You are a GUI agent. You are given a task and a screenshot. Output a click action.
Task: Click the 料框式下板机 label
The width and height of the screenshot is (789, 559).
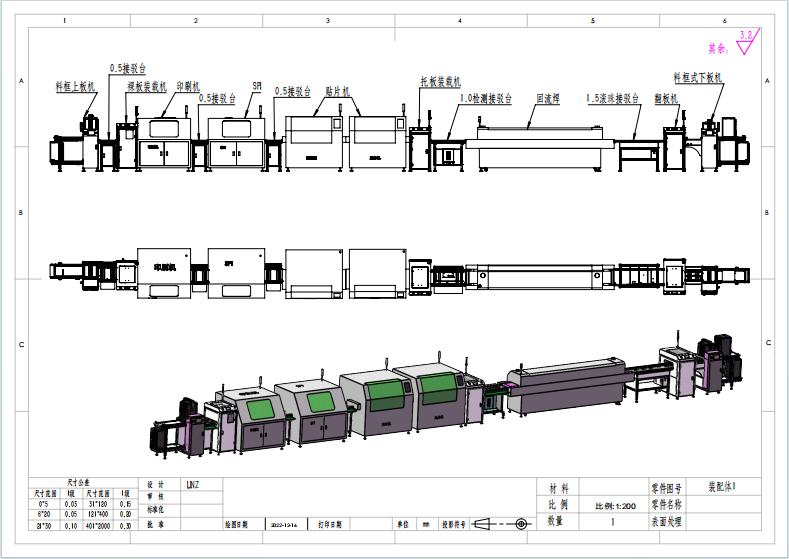pos(697,77)
